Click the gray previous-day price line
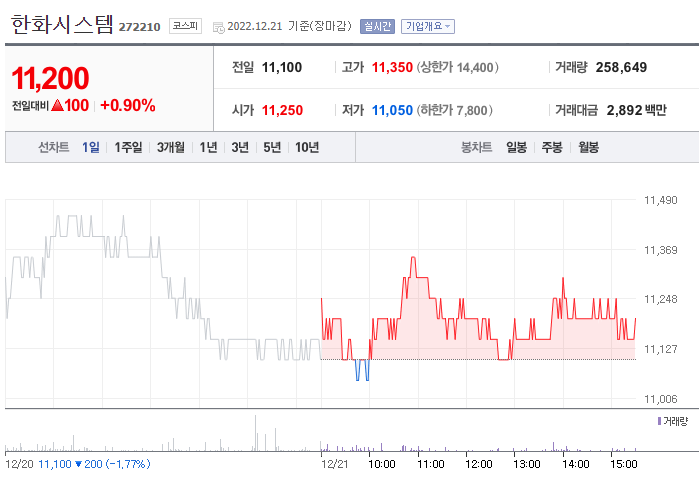This screenshot has height=485, width=699. 163,288
